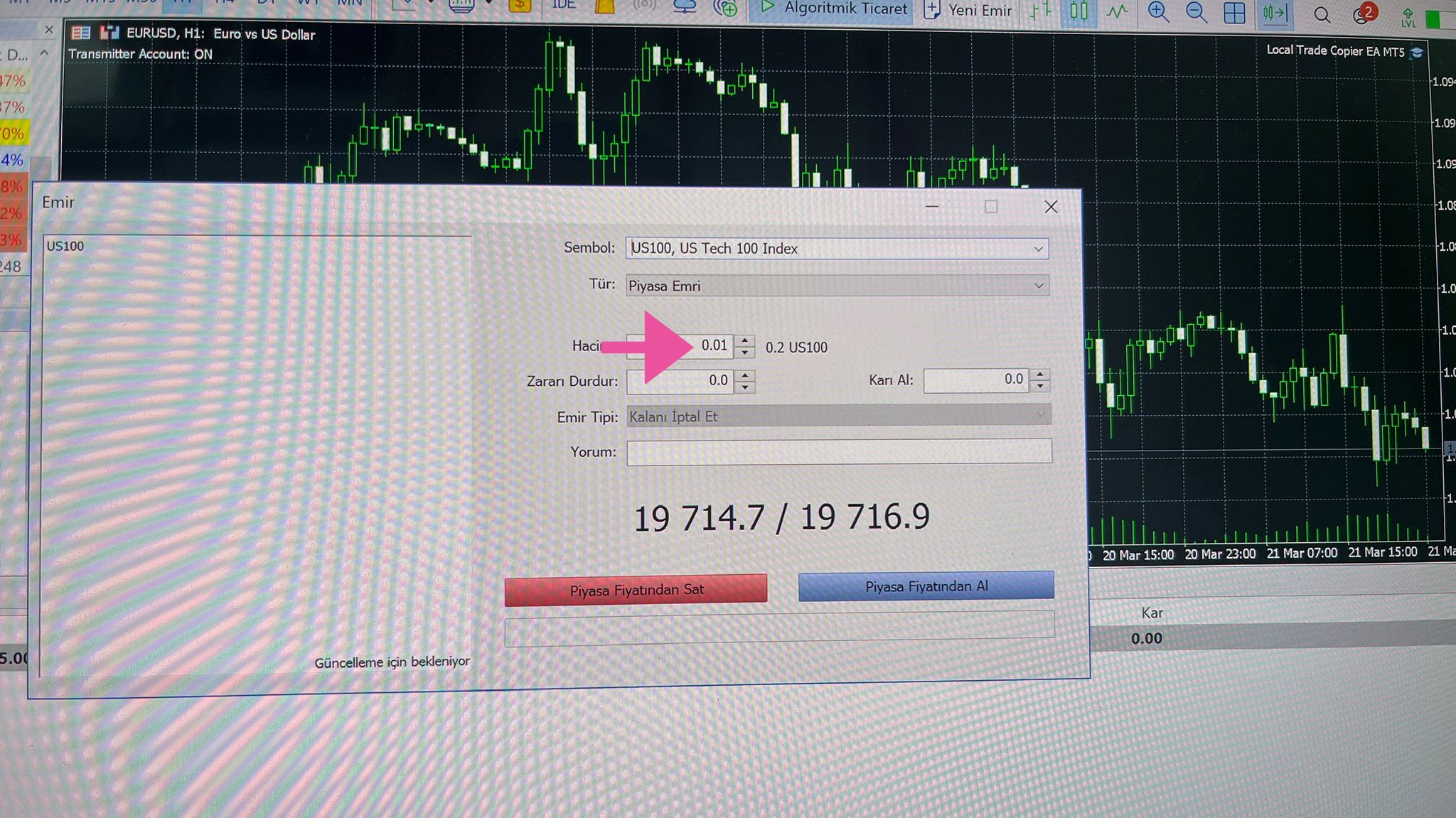Click the yellow dollar sign icon
Screen dimensions: 1456x818
pos(520,6)
